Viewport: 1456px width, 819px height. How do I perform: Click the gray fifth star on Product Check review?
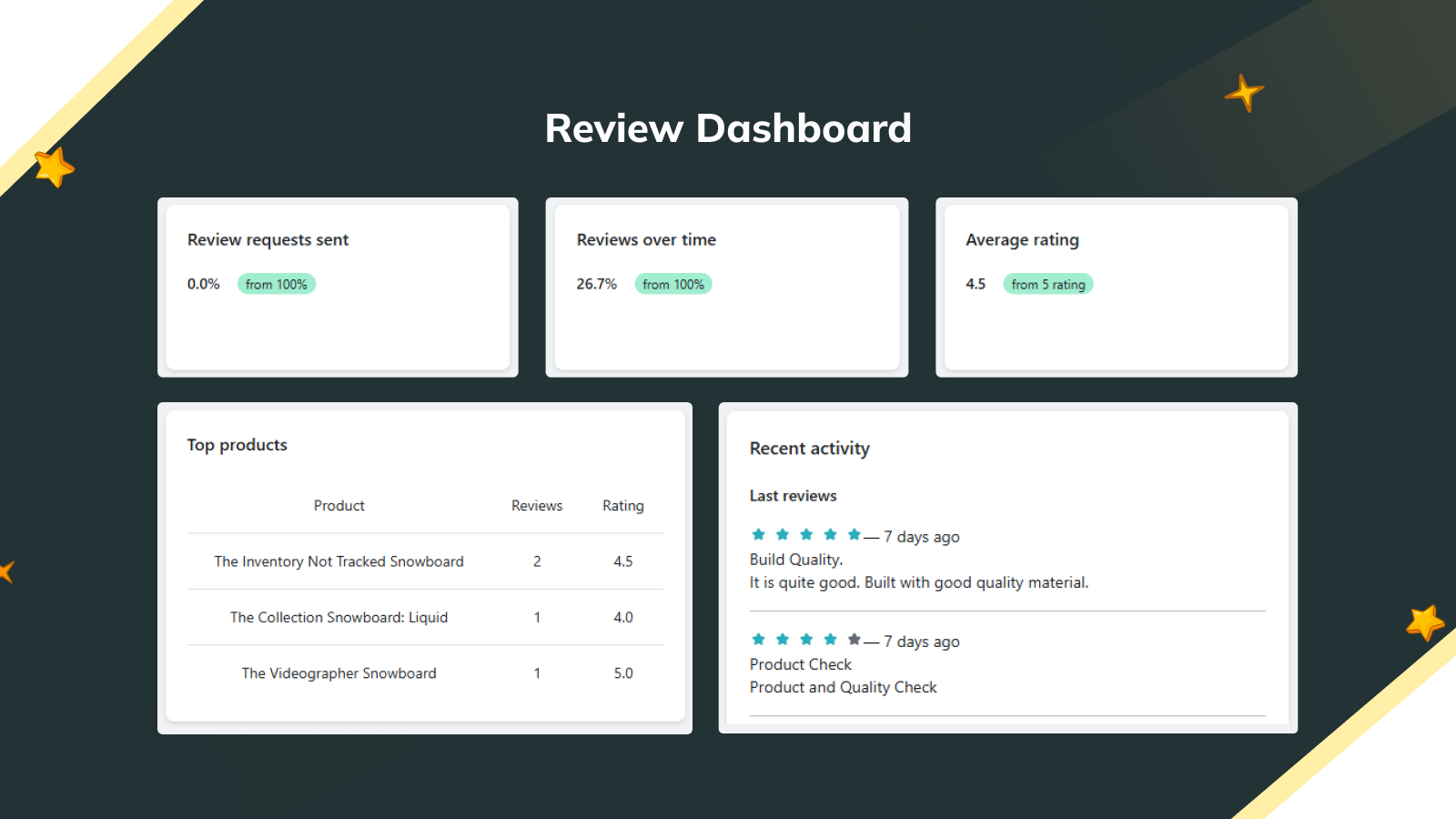tap(854, 639)
